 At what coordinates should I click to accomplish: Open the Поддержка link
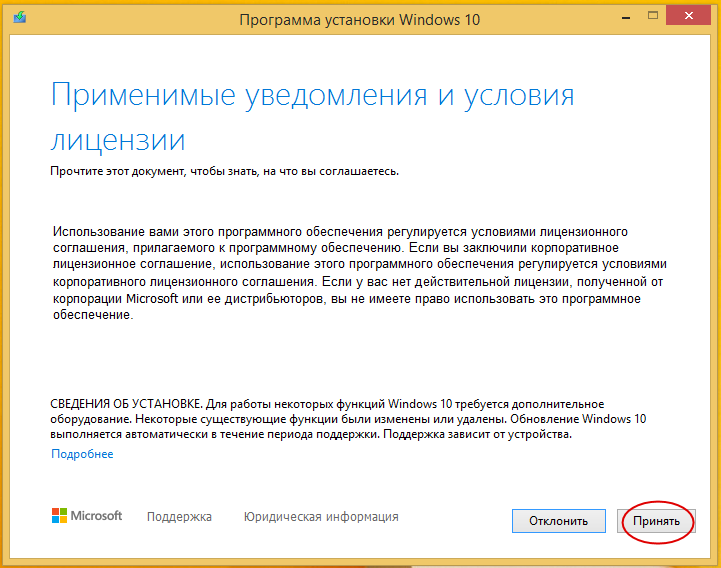point(179,517)
